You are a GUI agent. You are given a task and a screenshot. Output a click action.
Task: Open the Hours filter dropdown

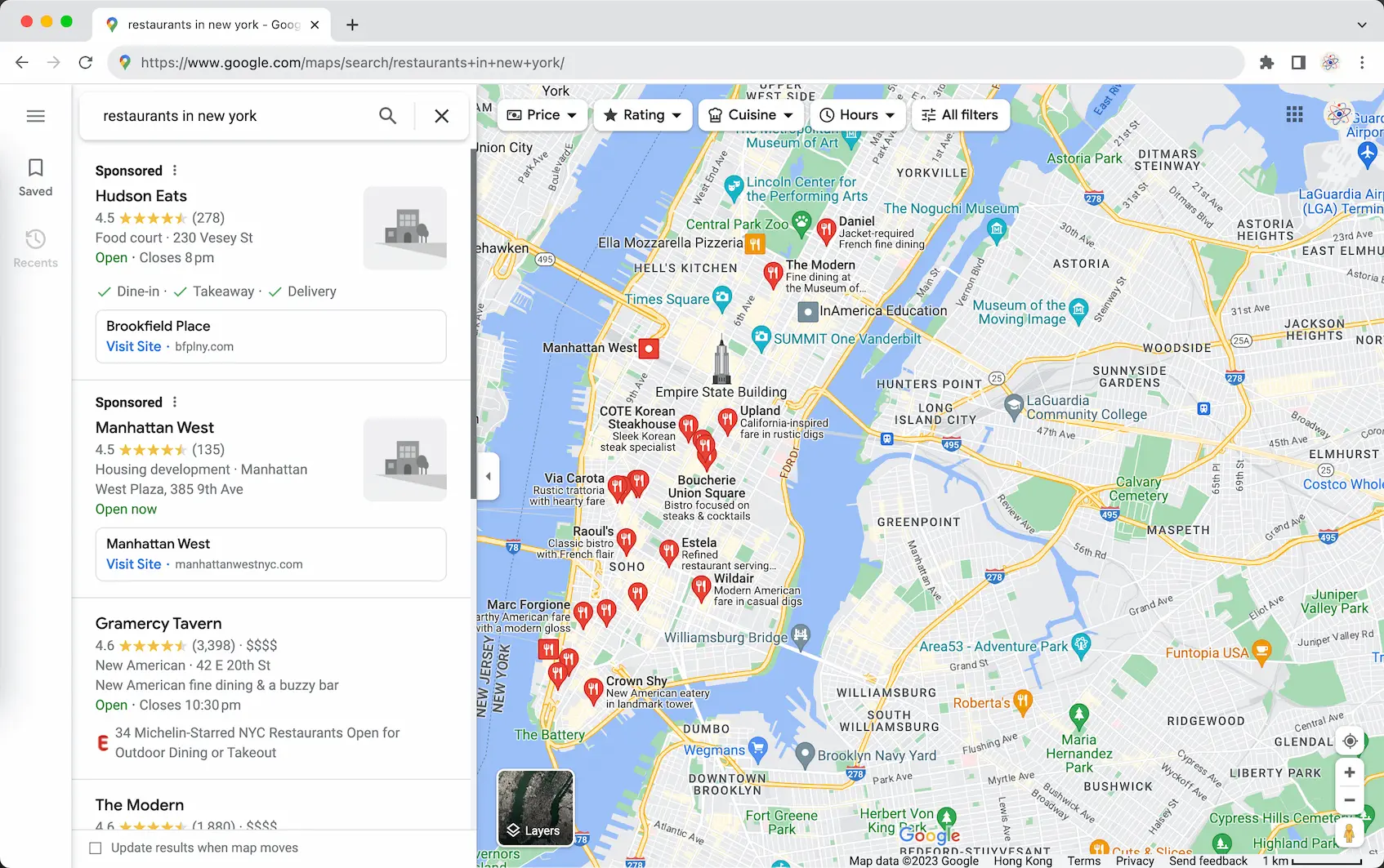[x=857, y=115]
